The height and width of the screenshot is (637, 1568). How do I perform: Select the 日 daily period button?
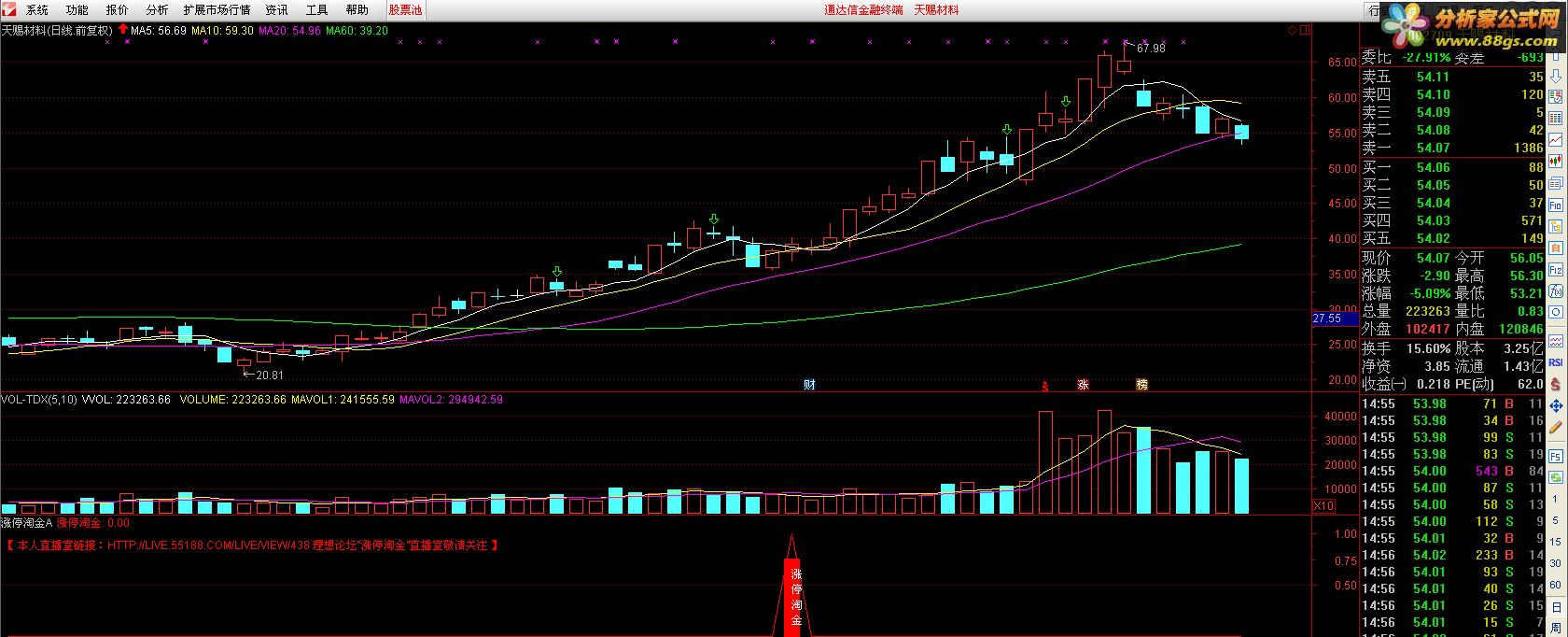point(1556,605)
